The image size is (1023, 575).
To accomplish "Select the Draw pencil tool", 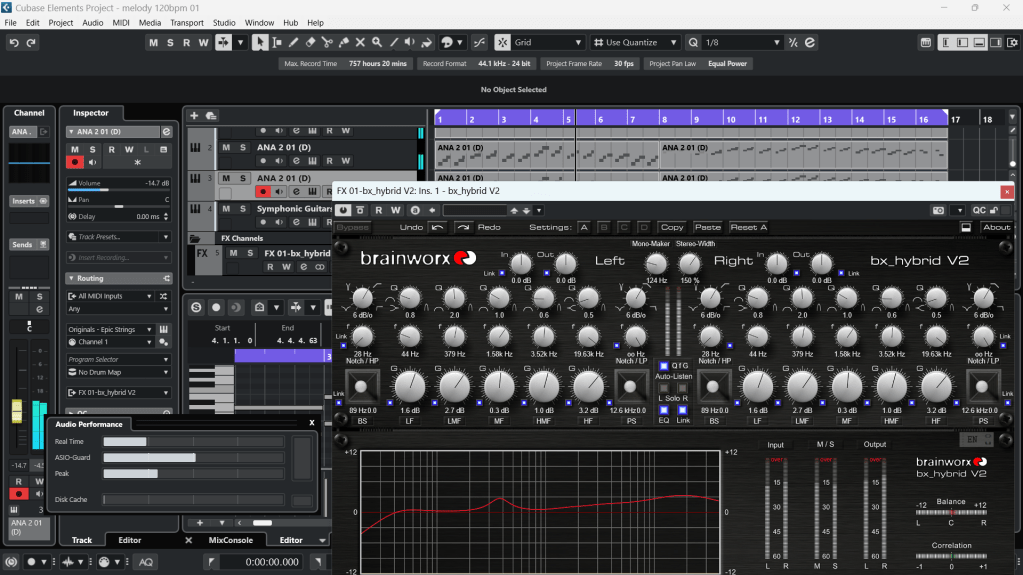I will coord(293,43).
